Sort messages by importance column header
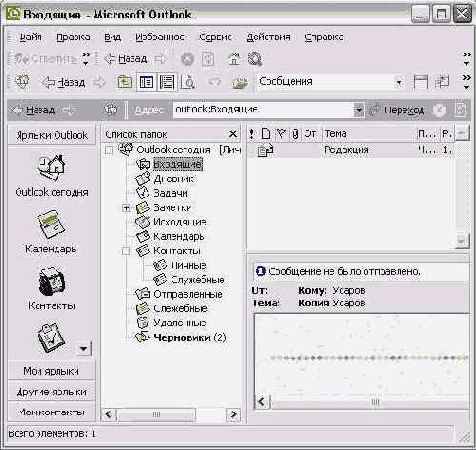 coord(252,134)
